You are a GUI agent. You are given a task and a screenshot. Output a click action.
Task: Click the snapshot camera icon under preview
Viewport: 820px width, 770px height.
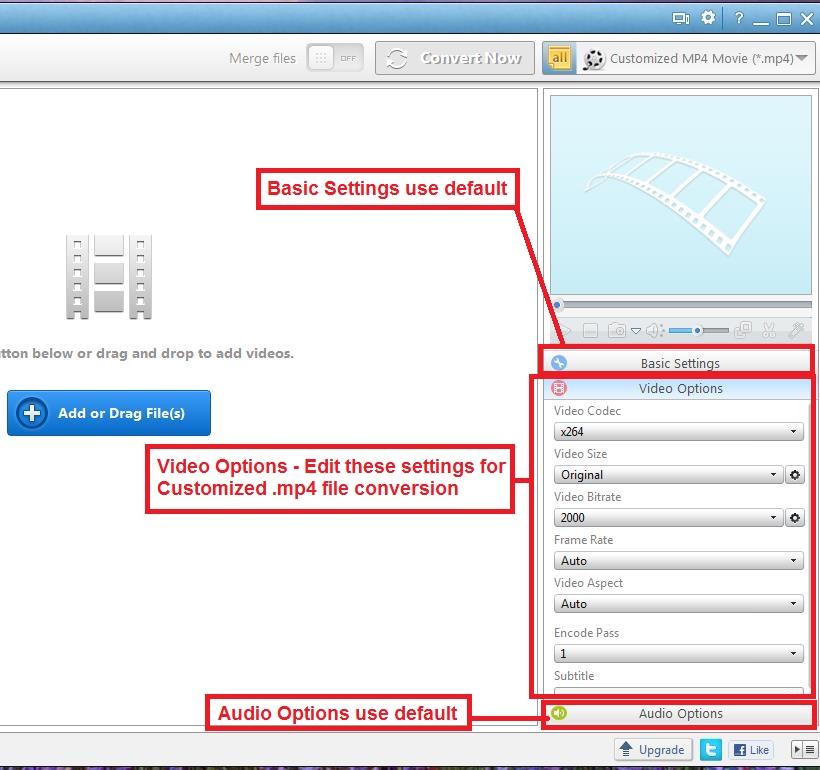(618, 330)
